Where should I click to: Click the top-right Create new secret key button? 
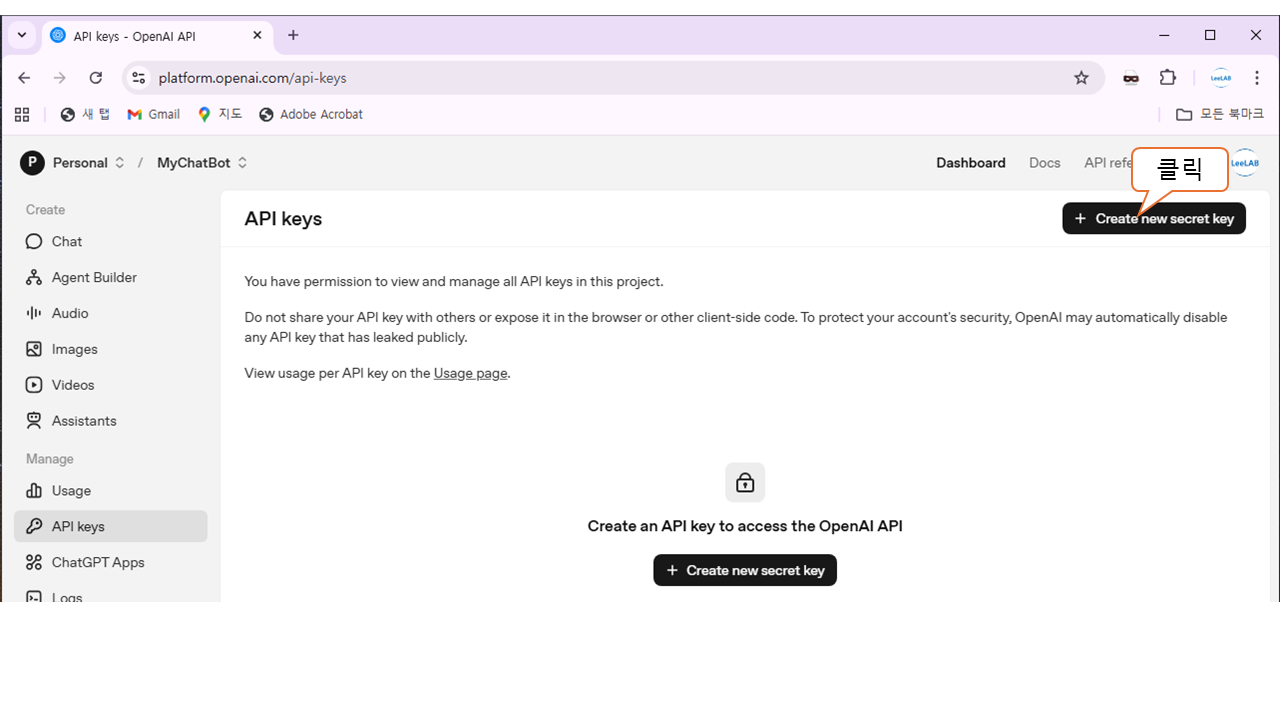click(x=1153, y=219)
